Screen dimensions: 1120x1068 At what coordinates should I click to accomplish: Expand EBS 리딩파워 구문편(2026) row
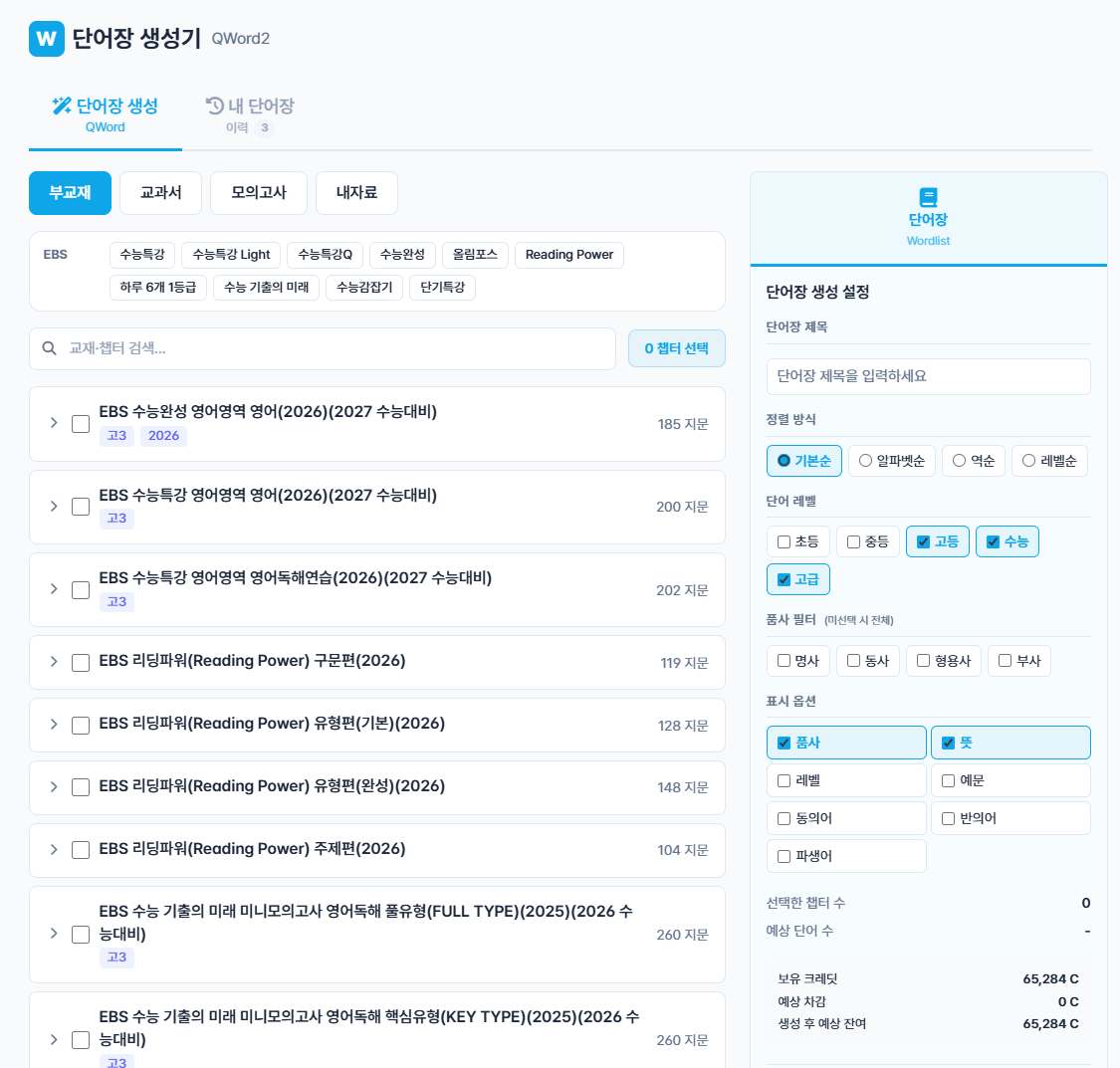coord(54,662)
